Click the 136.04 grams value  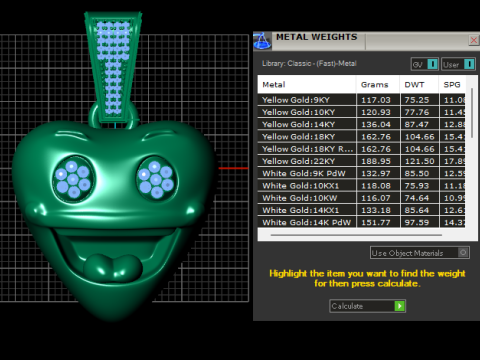tap(376, 124)
